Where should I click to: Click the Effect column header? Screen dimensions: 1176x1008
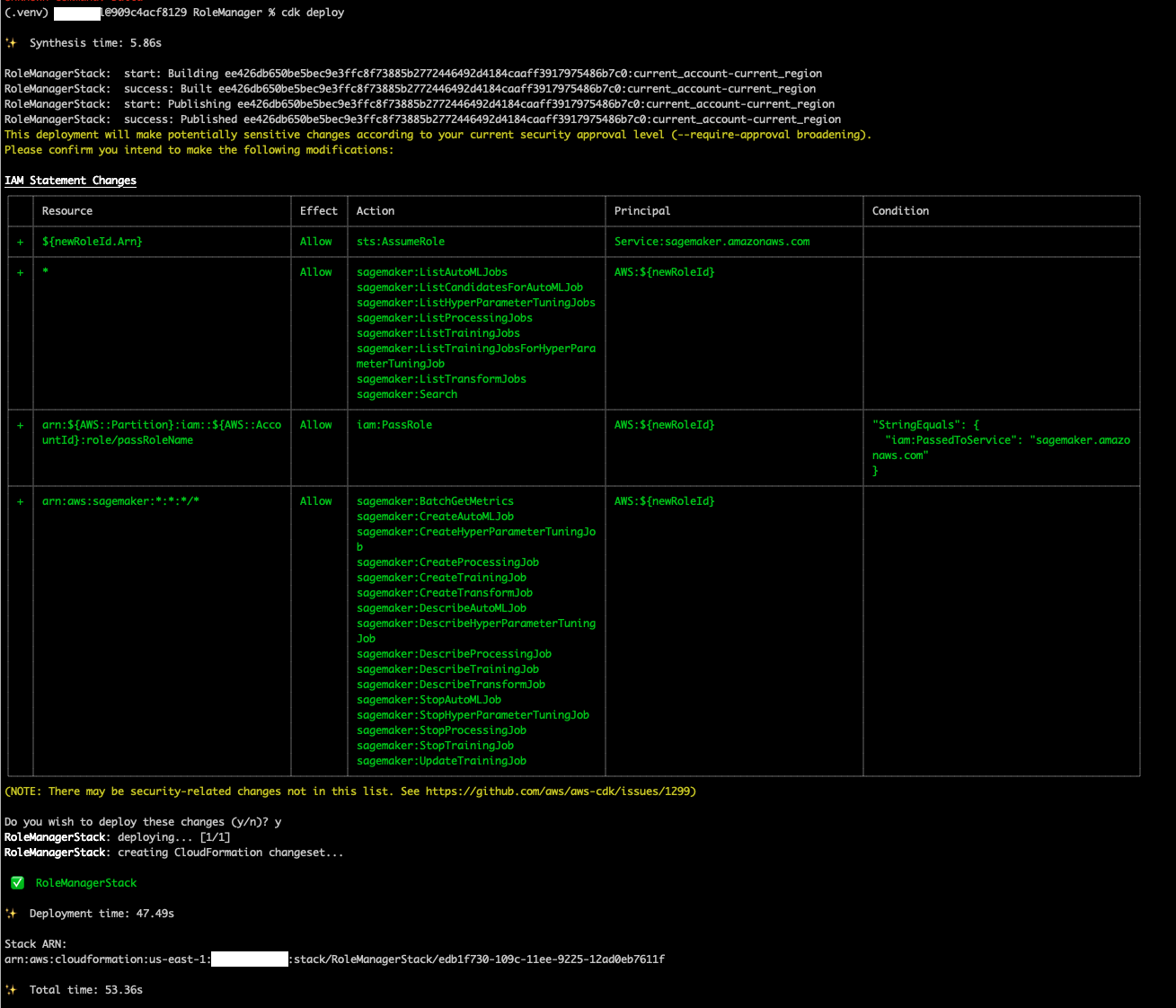coord(319,211)
